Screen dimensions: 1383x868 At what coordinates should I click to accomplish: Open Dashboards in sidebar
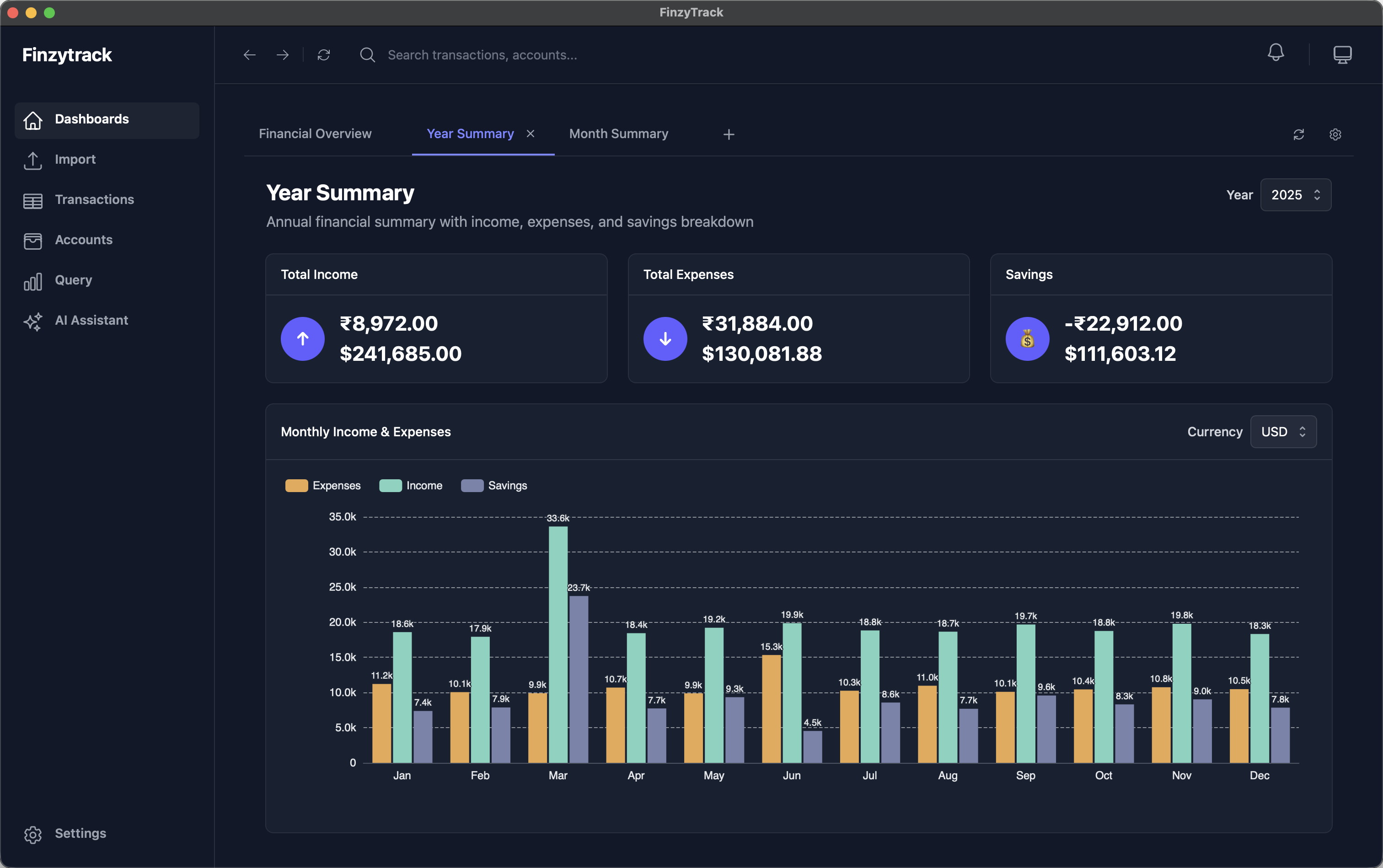click(107, 120)
